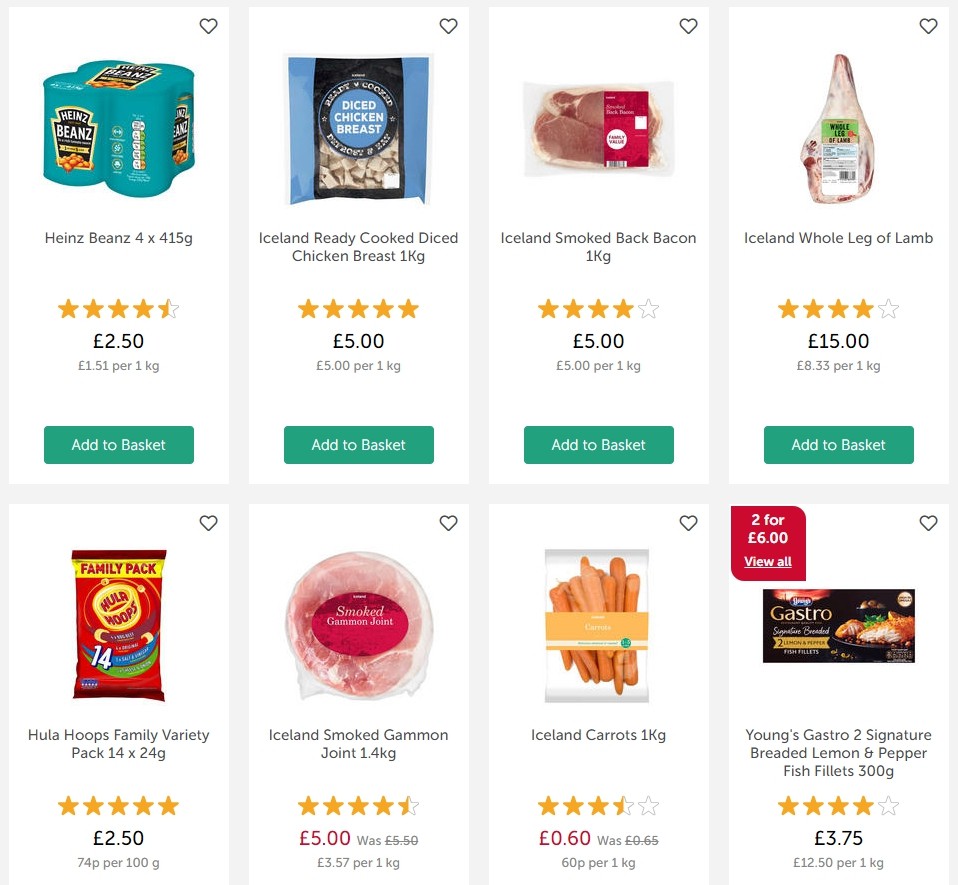Save Iceland Smoked Back Bacon using heart icon
The width and height of the screenshot is (958, 885).
pos(688,26)
